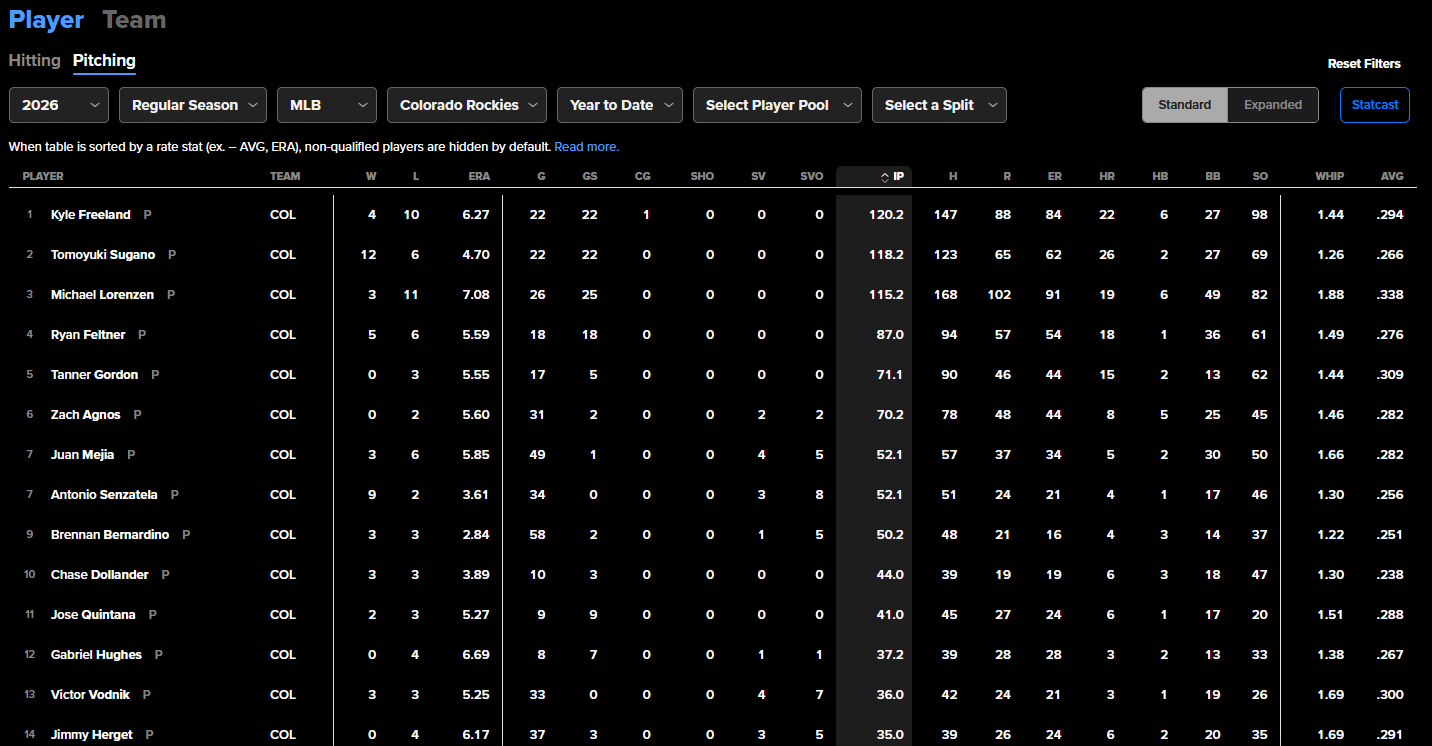This screenshot has height=746, width=1432.
Task: Sort by HB column header
Action: [x=1160, y=177]
